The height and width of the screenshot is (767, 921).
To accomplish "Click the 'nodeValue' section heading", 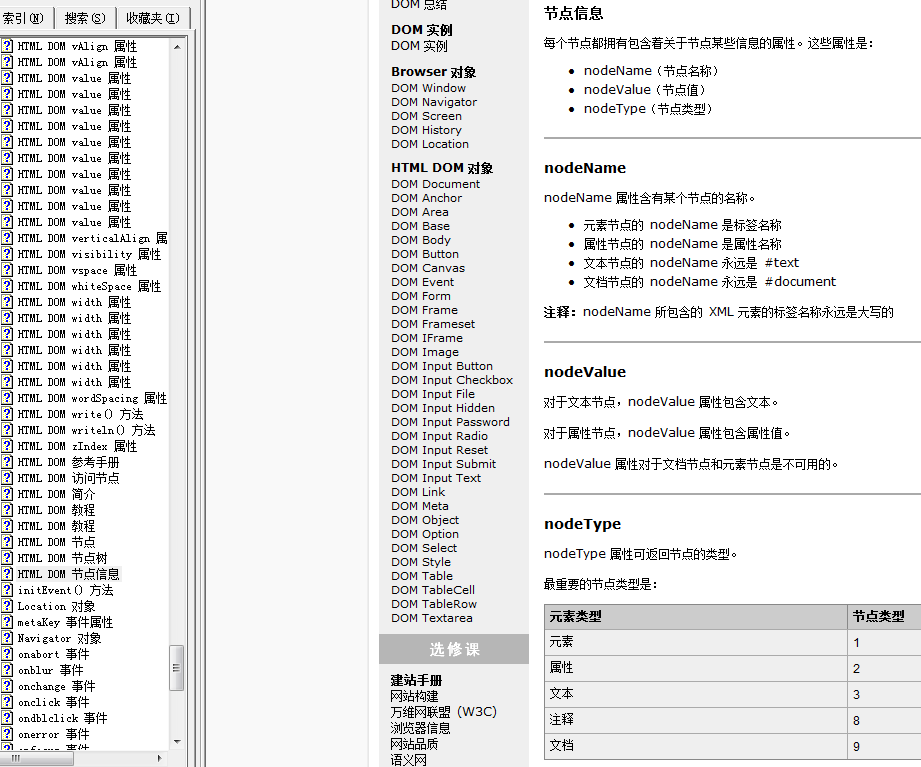I will [x=585, y=372].
